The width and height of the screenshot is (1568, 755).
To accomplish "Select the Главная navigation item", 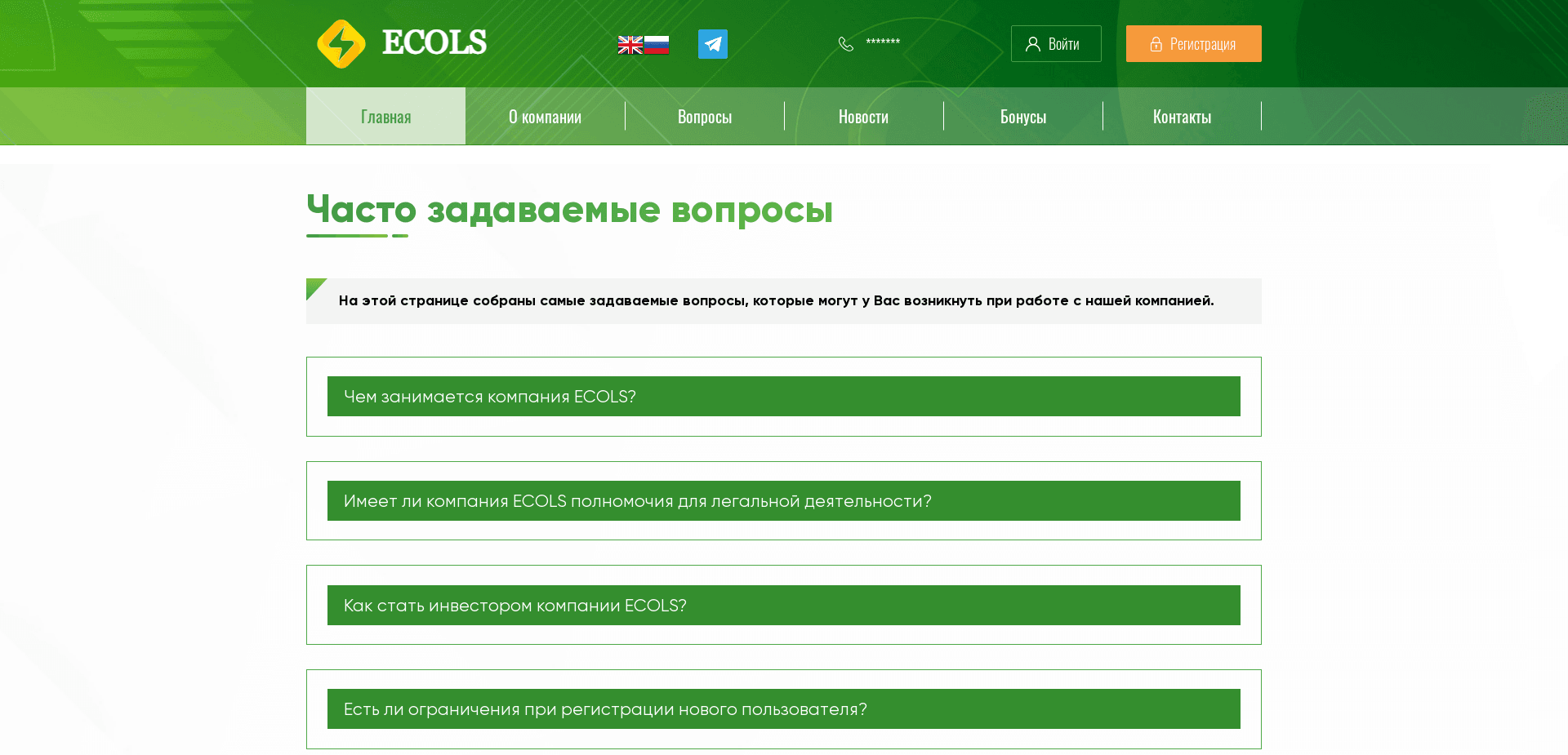I will tap(385, 116).
